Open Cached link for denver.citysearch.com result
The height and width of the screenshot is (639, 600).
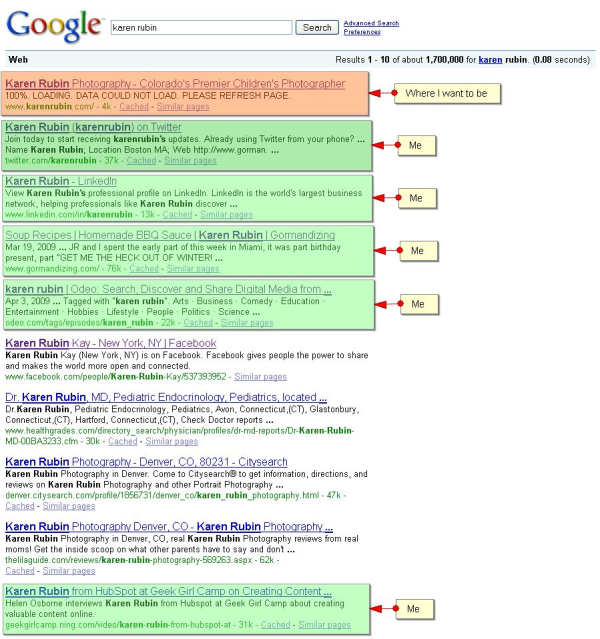pos(20,506)
